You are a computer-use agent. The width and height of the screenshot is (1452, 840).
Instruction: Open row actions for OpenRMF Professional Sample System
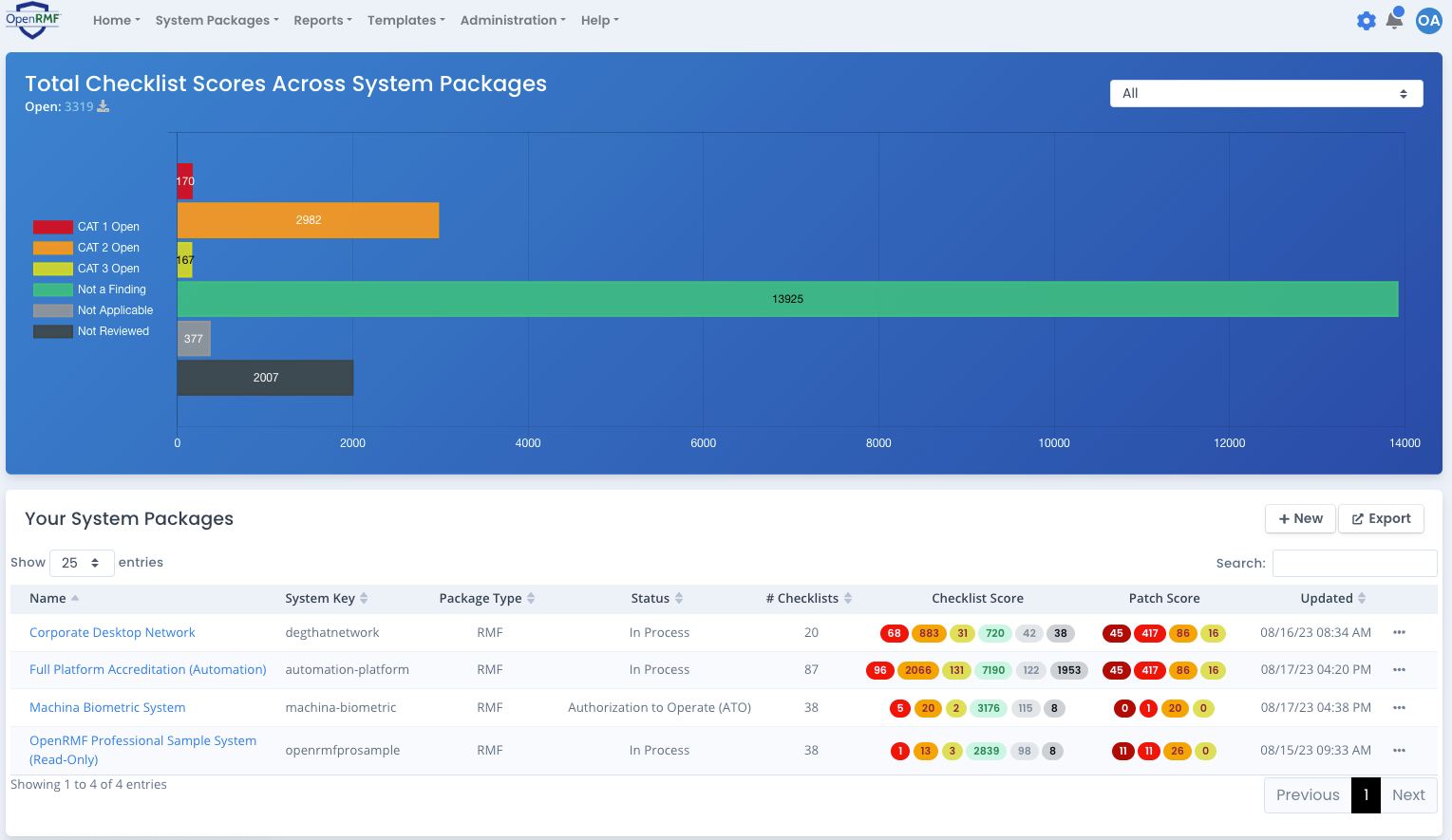point(1399,750)
